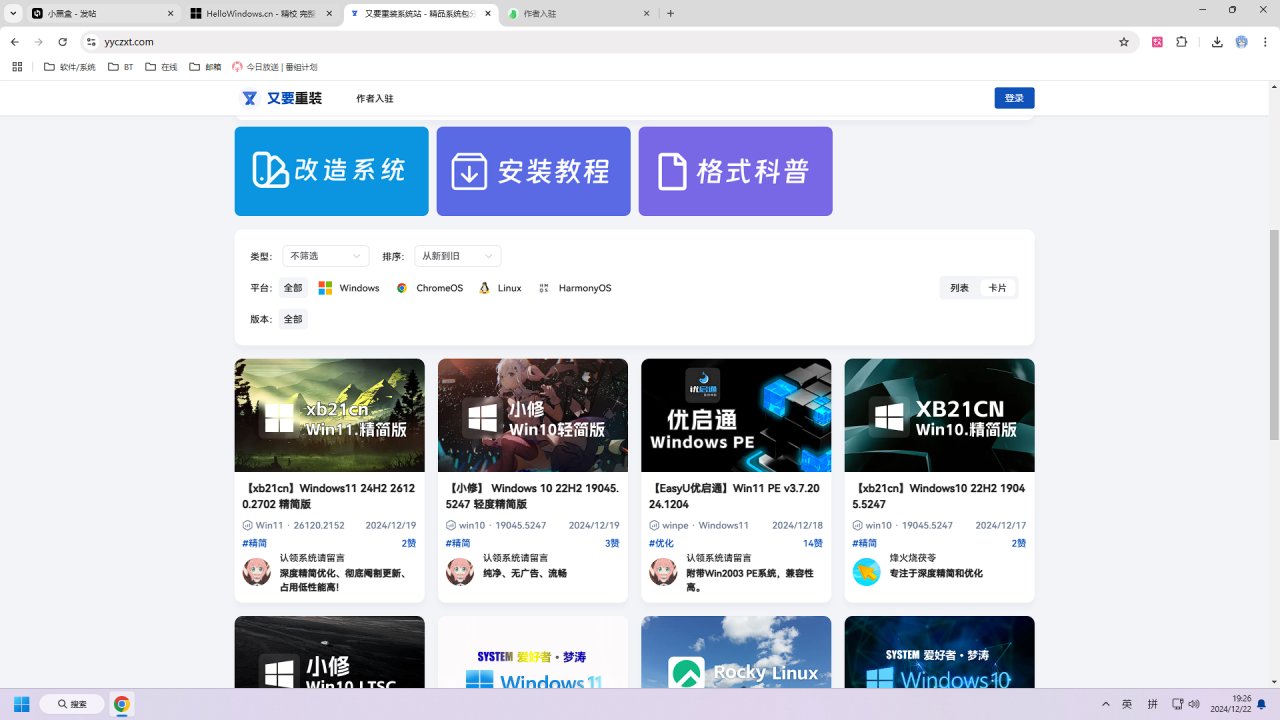Open the 在线 bookmark folder
This screenshot has width=1280, height=720.
tap(161, 67)
